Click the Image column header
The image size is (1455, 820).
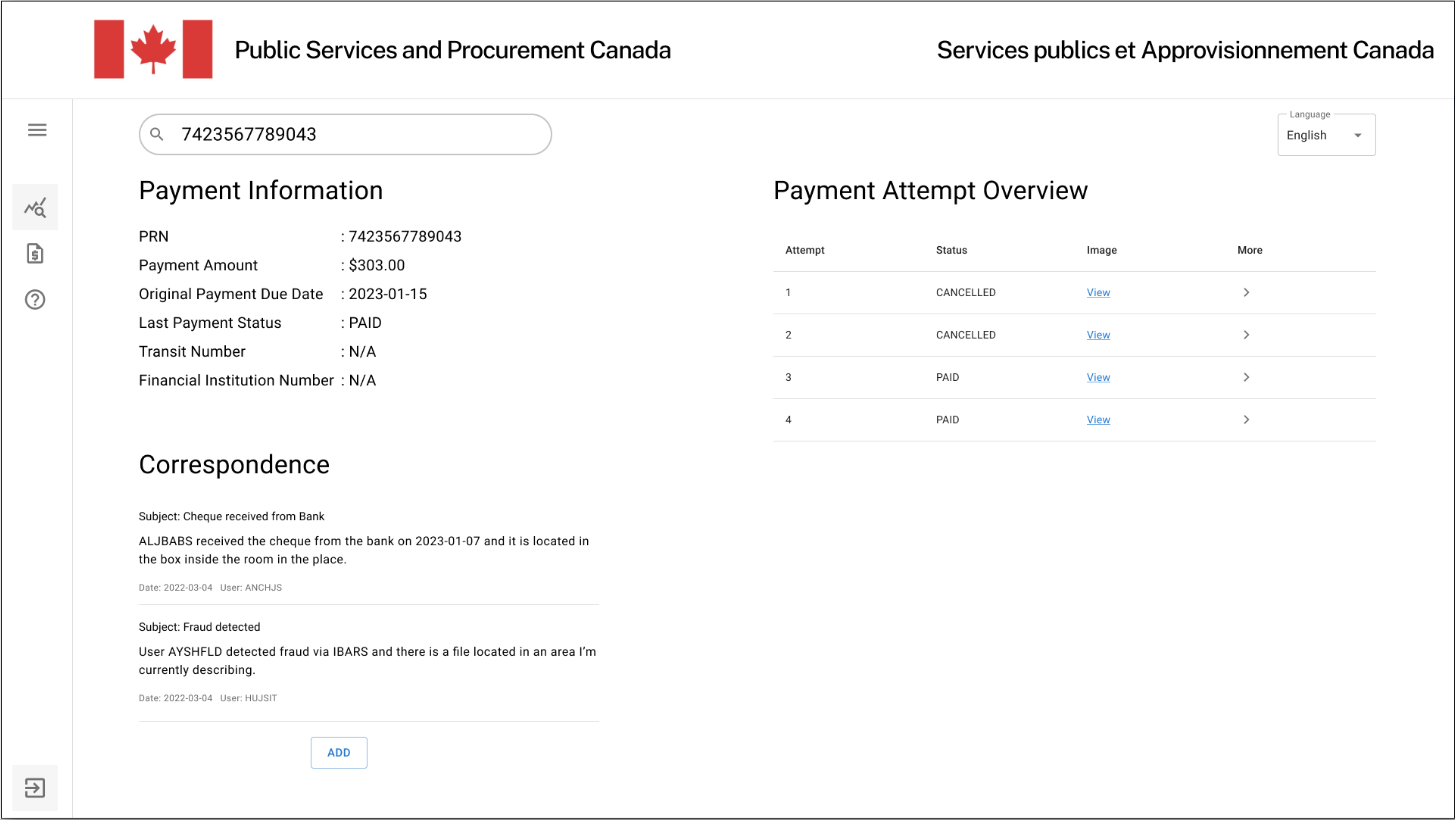tap(1101, 250)
